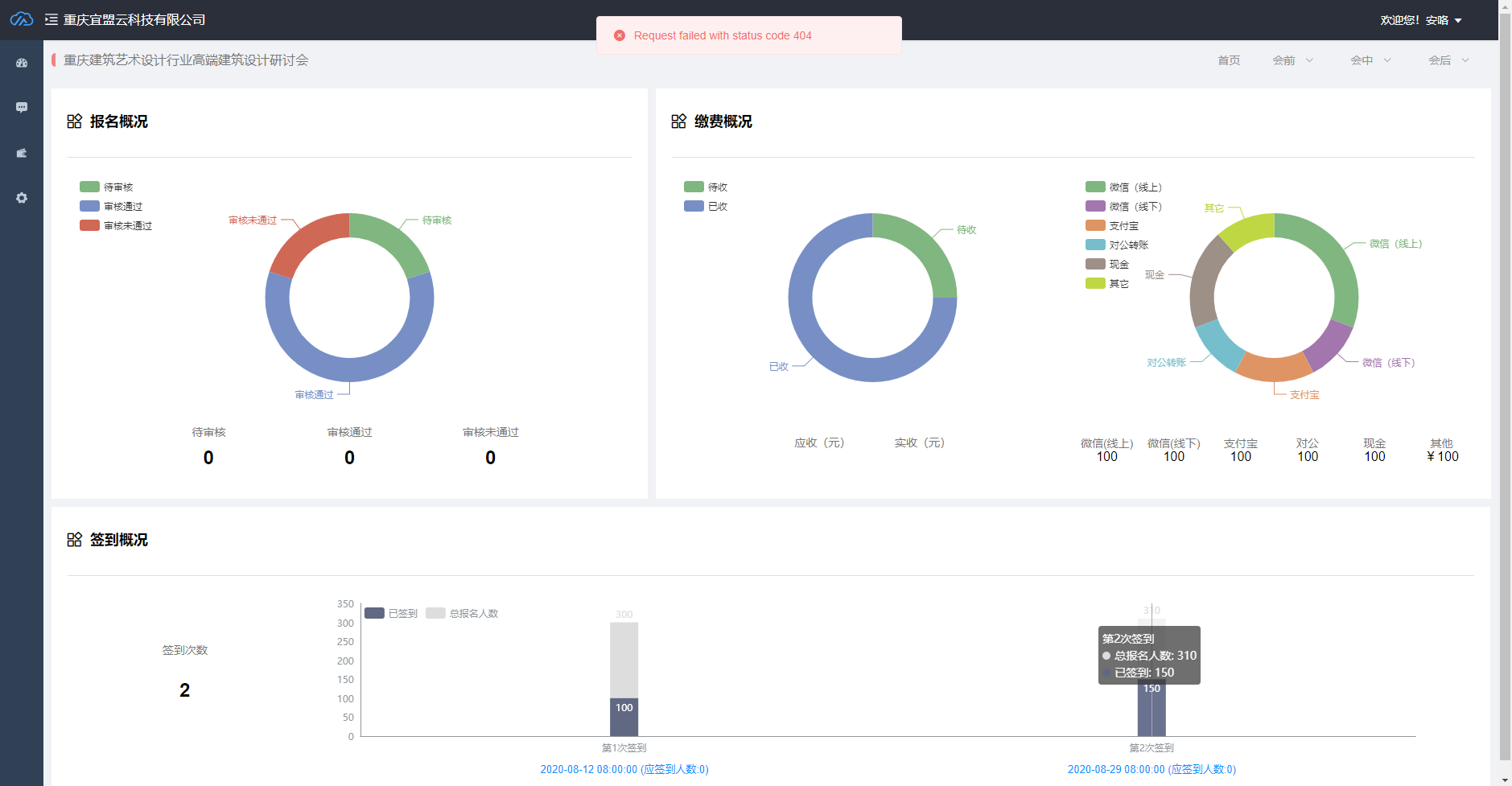
Task: Click the cloud logo icon
Action: tap(21, 19)
